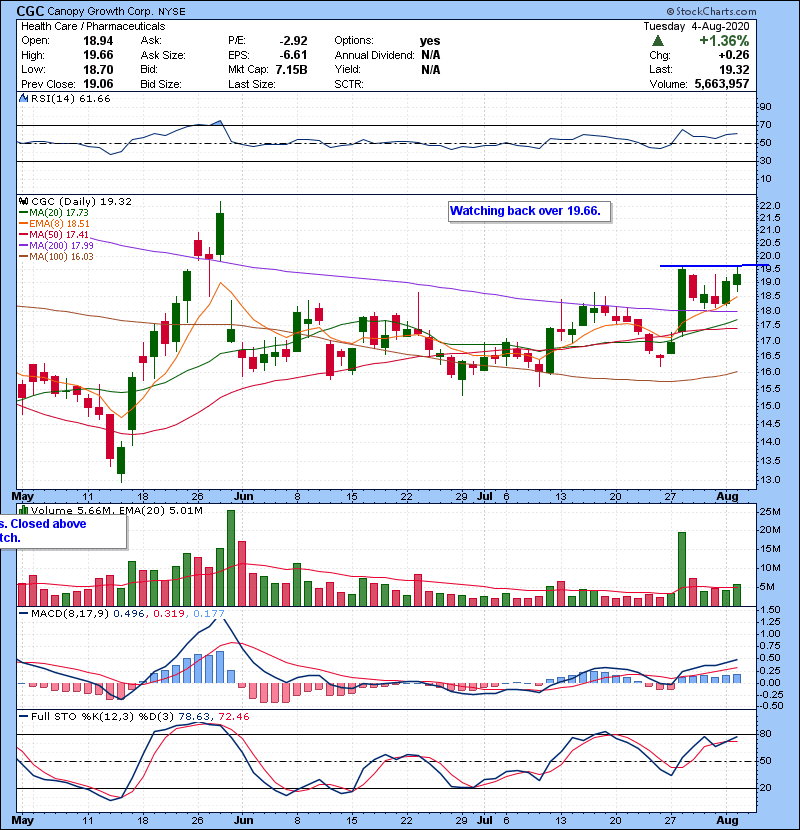Click the 25M volume axis label

click(x=770, y=512)
